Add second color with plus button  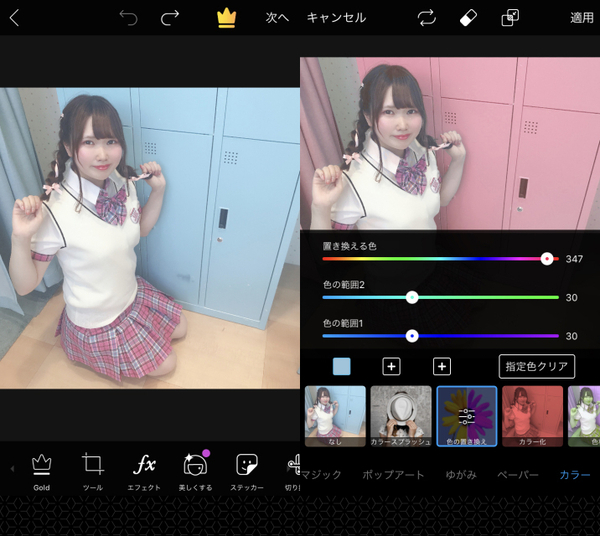click(391, 367)
